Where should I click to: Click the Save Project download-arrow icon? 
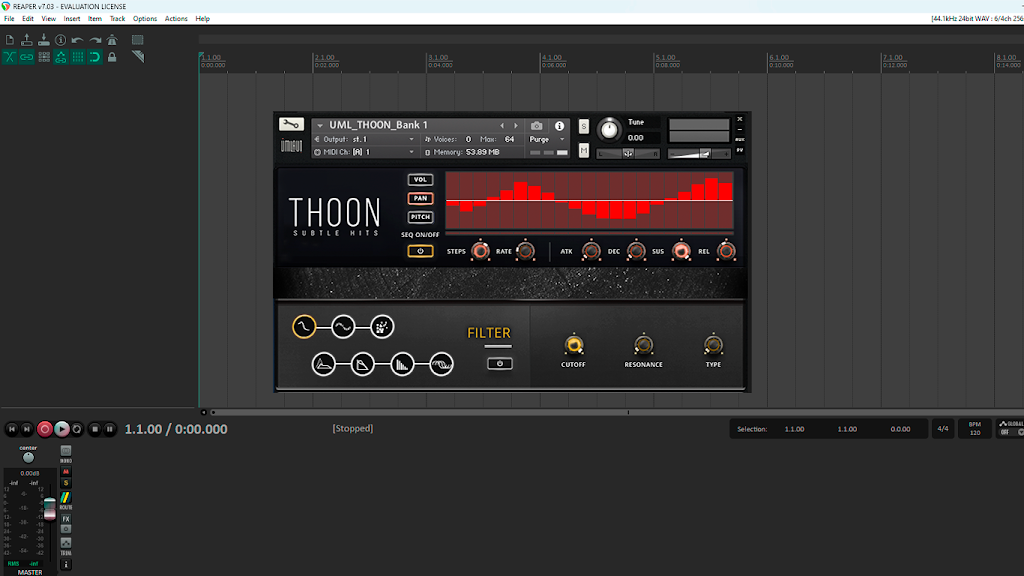44,40
